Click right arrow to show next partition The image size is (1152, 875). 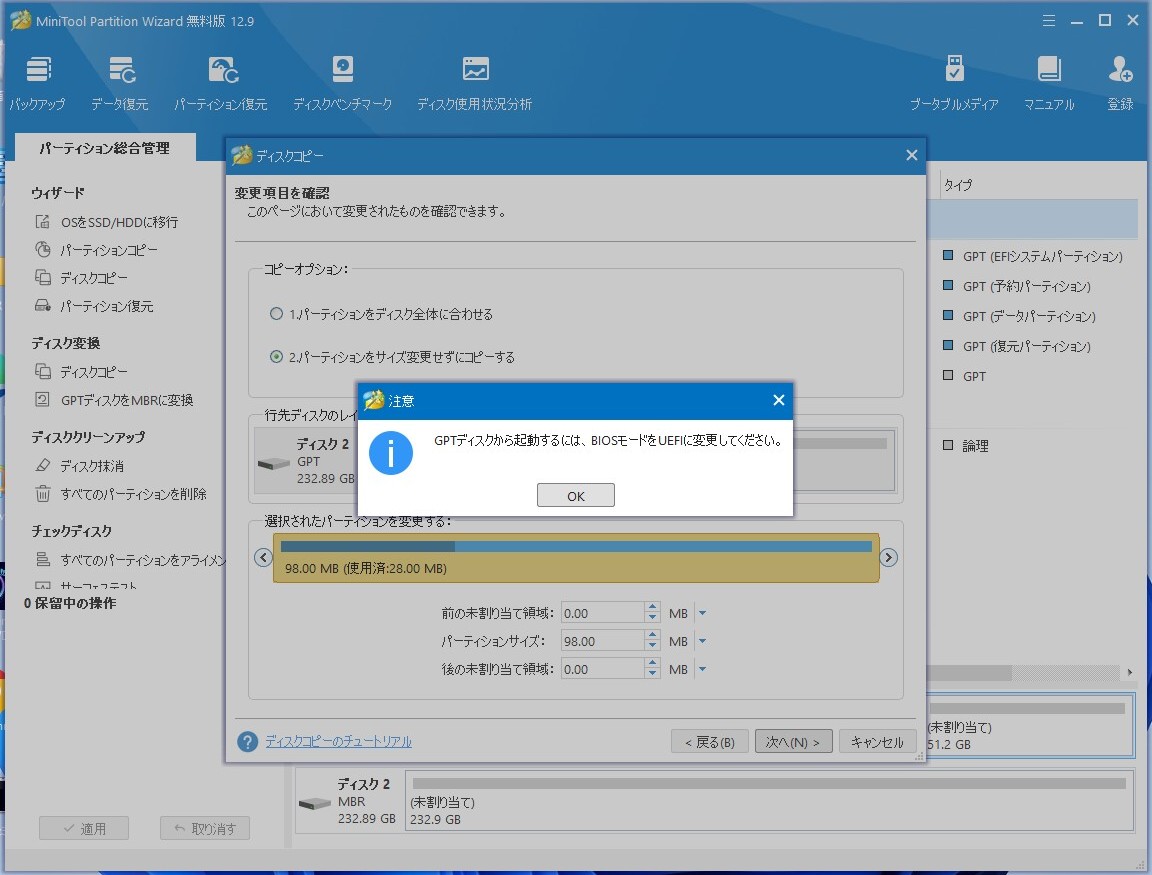point(888,558)
